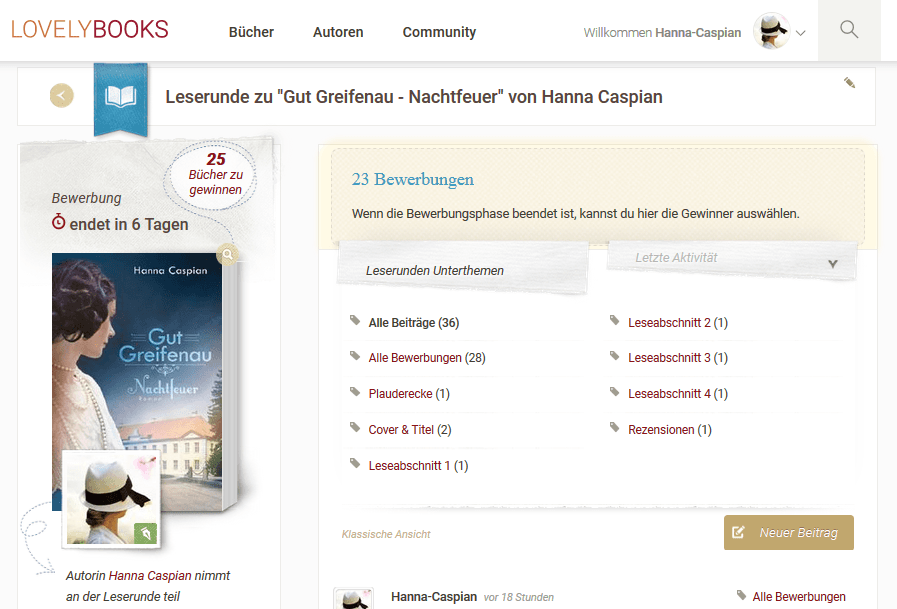Open the search magnifier icon
The image size is (897, 609).
[849, 29]
